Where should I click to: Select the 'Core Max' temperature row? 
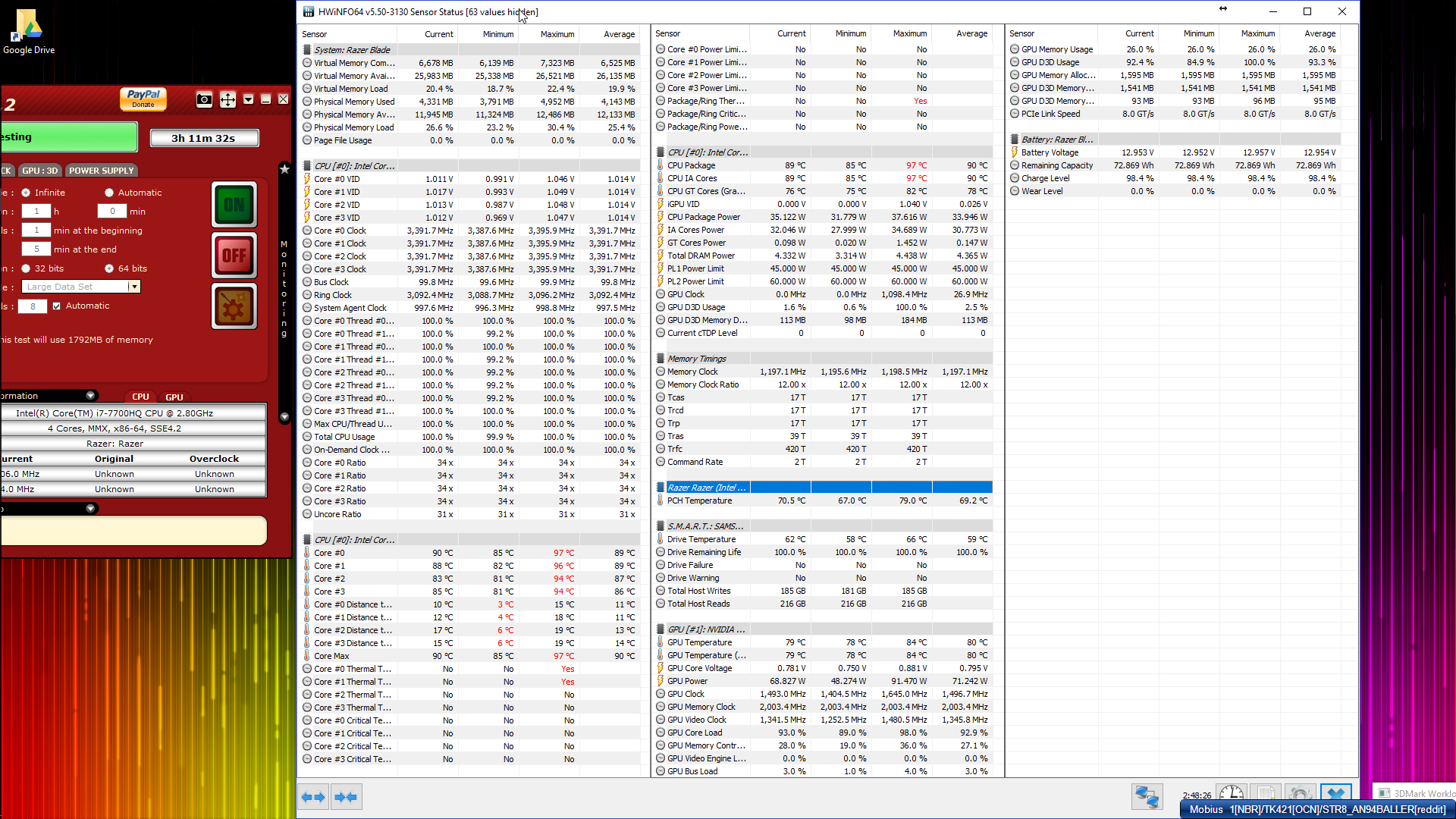point(469,656)
